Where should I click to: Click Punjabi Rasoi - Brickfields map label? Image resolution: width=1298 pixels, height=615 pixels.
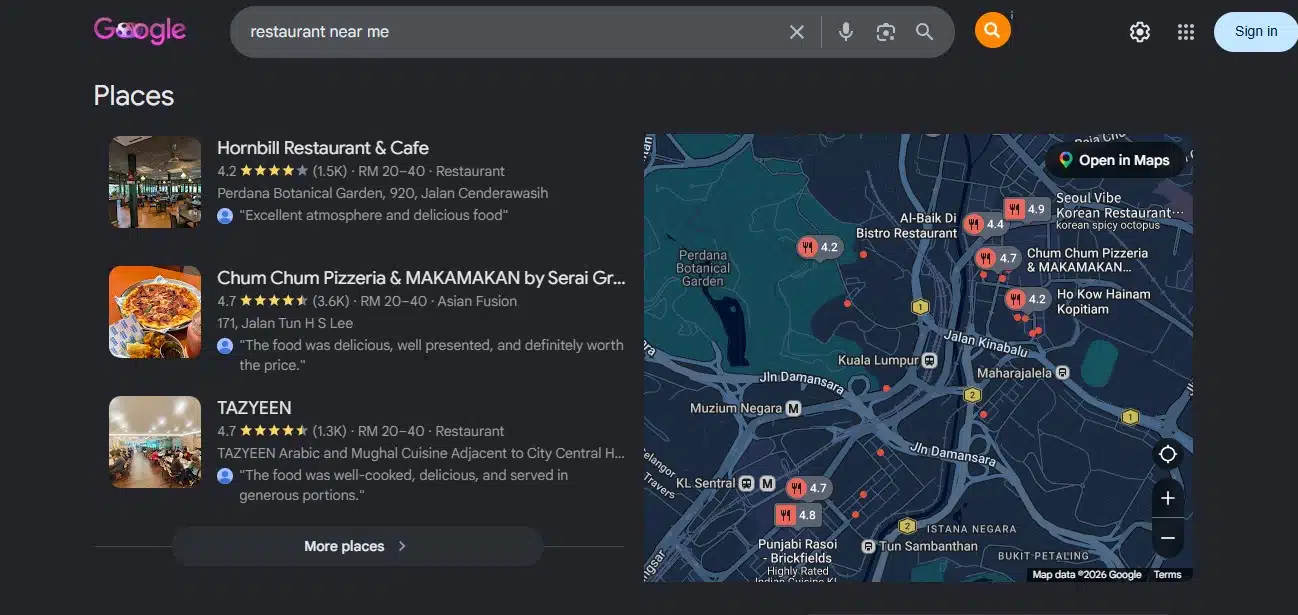(797, 551)
